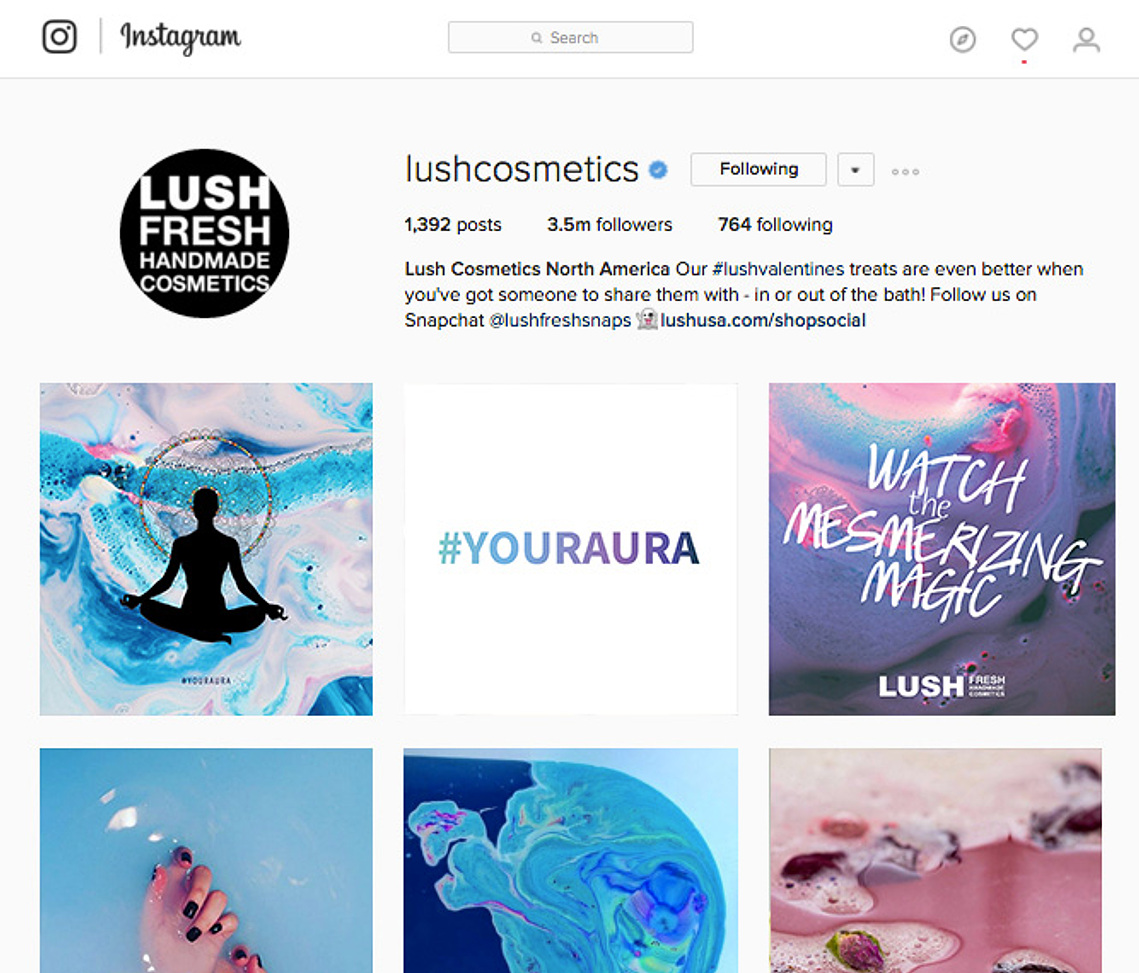
Task: Open the blue swirling bath bomb post
Action: (570, 860)
